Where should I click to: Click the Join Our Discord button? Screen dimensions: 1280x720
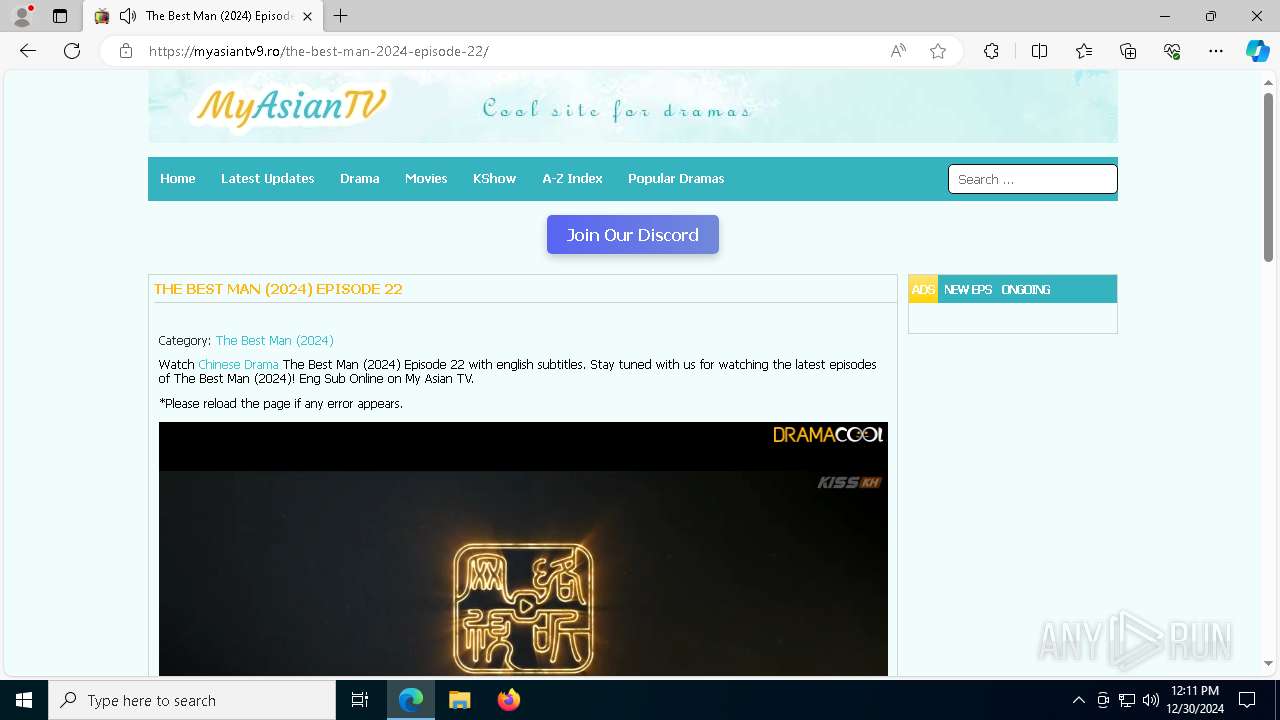point(633,235)
